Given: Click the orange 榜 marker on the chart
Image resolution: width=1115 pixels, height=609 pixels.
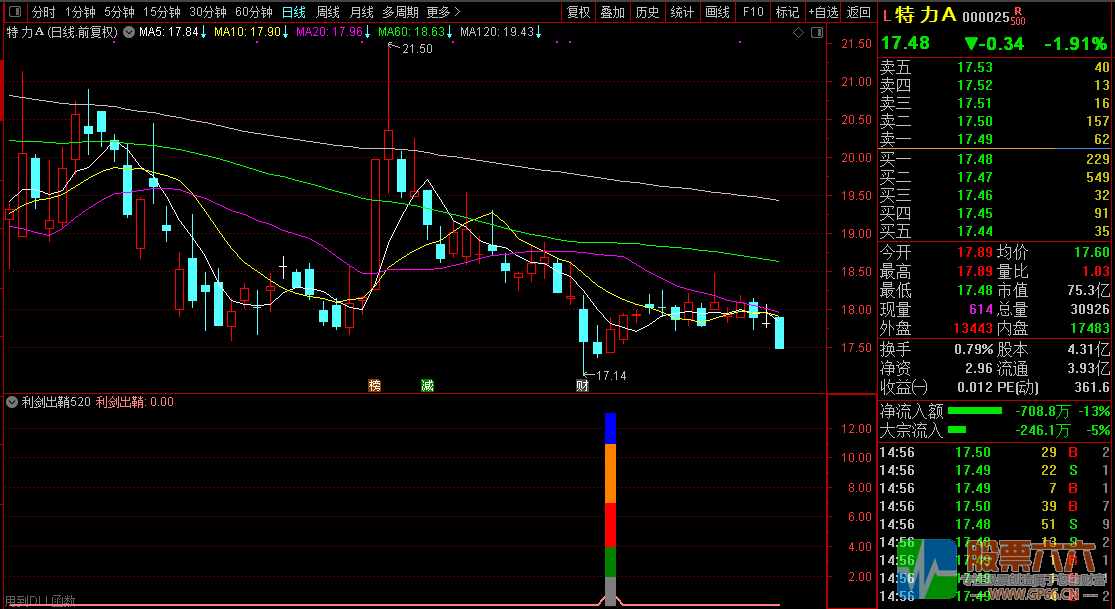Looking at the screenshot, I should pyautogui.click(x=375, y=385).
